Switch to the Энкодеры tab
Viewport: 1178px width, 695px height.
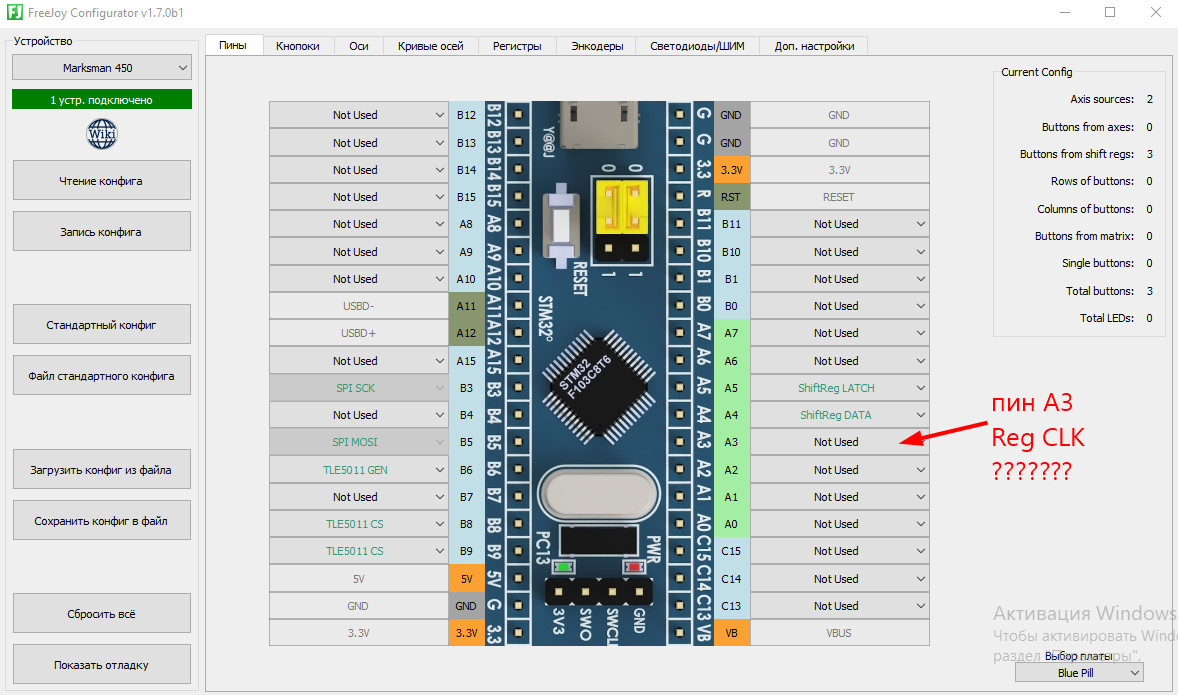597,46
